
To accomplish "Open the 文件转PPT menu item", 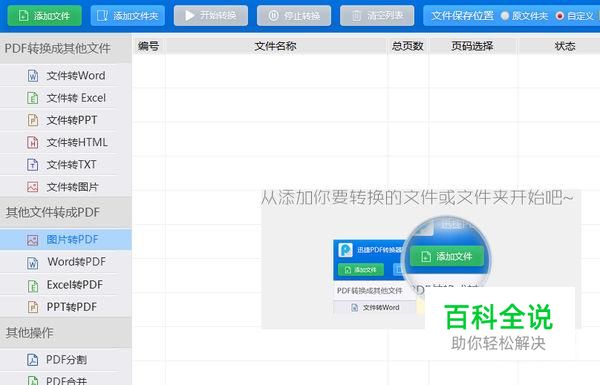I will [66, 120].
